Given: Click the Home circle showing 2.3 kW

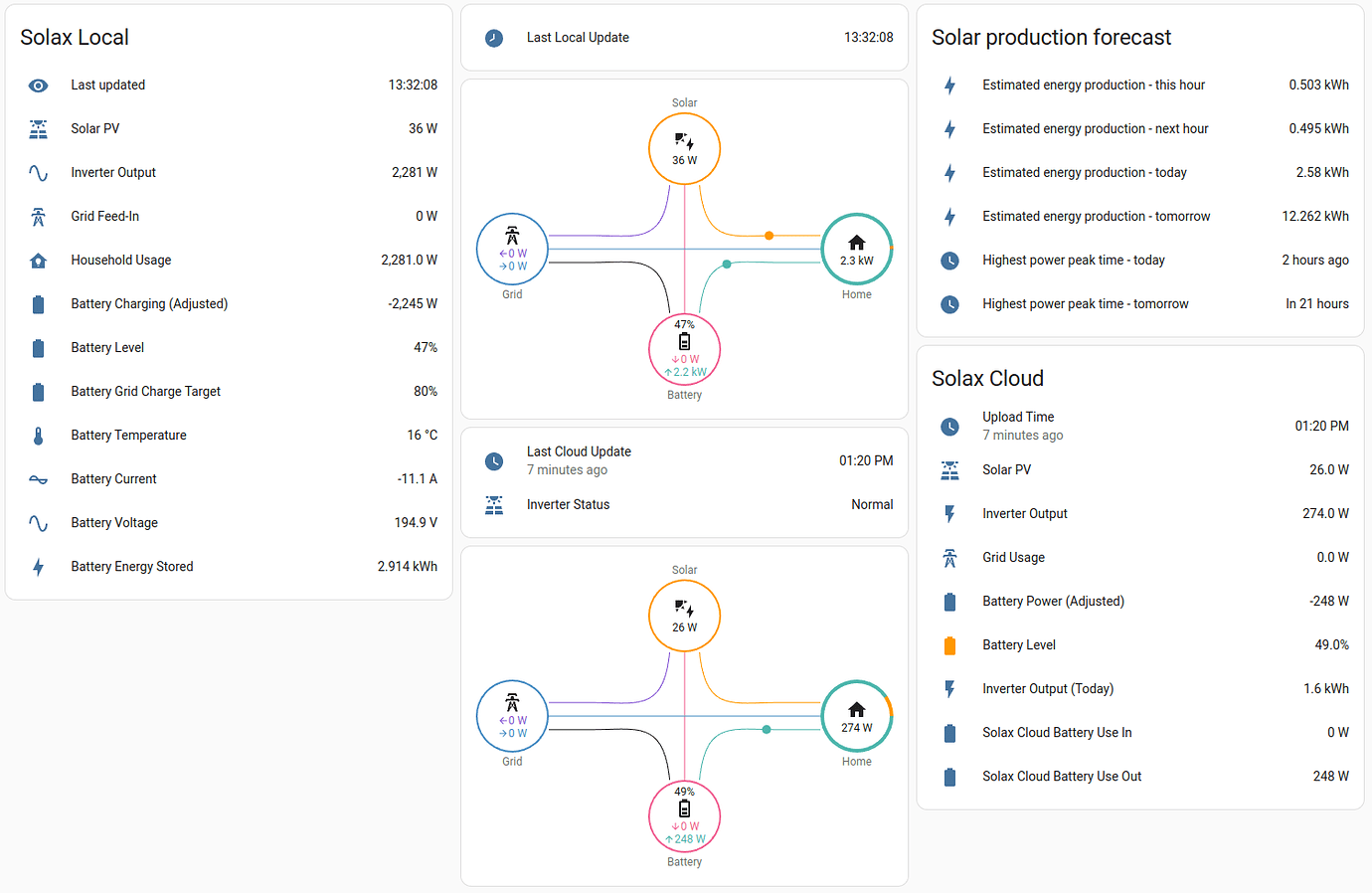Looking at the screenshot, I should (856, 249).
